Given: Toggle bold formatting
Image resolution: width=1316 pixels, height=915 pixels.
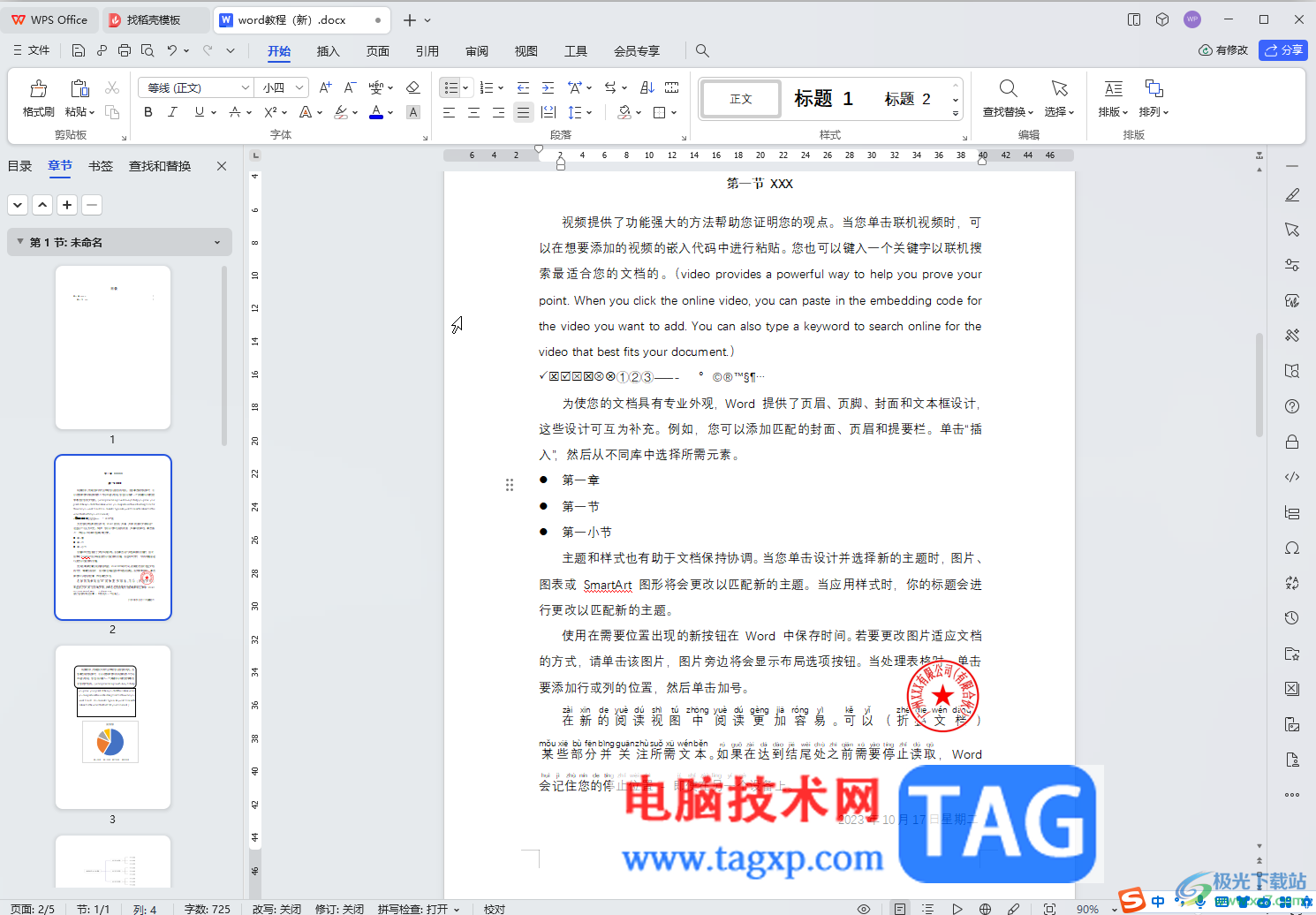Looking at the screenshot, I should tap(148, 112).
